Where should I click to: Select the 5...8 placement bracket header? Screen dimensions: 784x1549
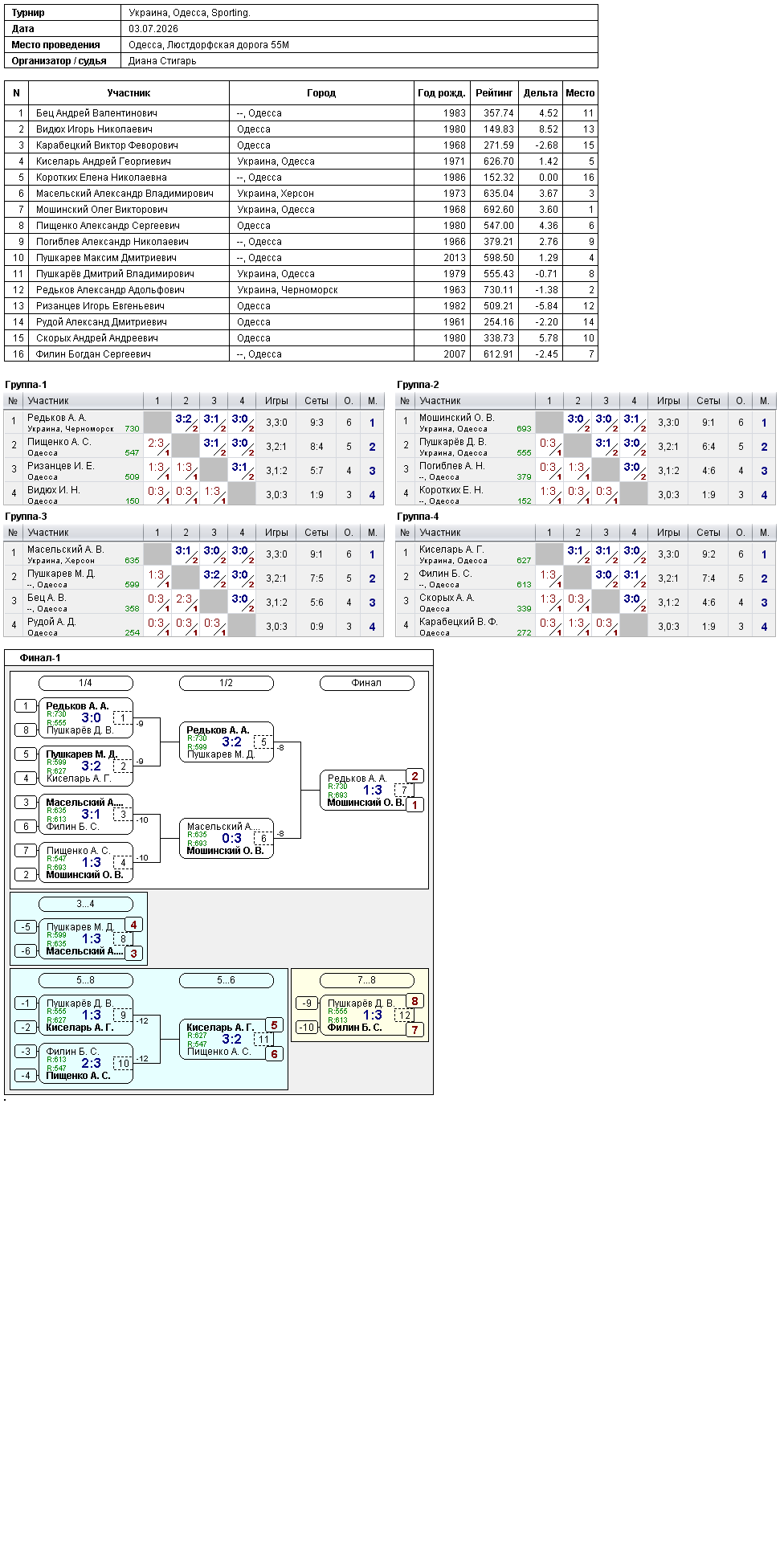[86, 980]
